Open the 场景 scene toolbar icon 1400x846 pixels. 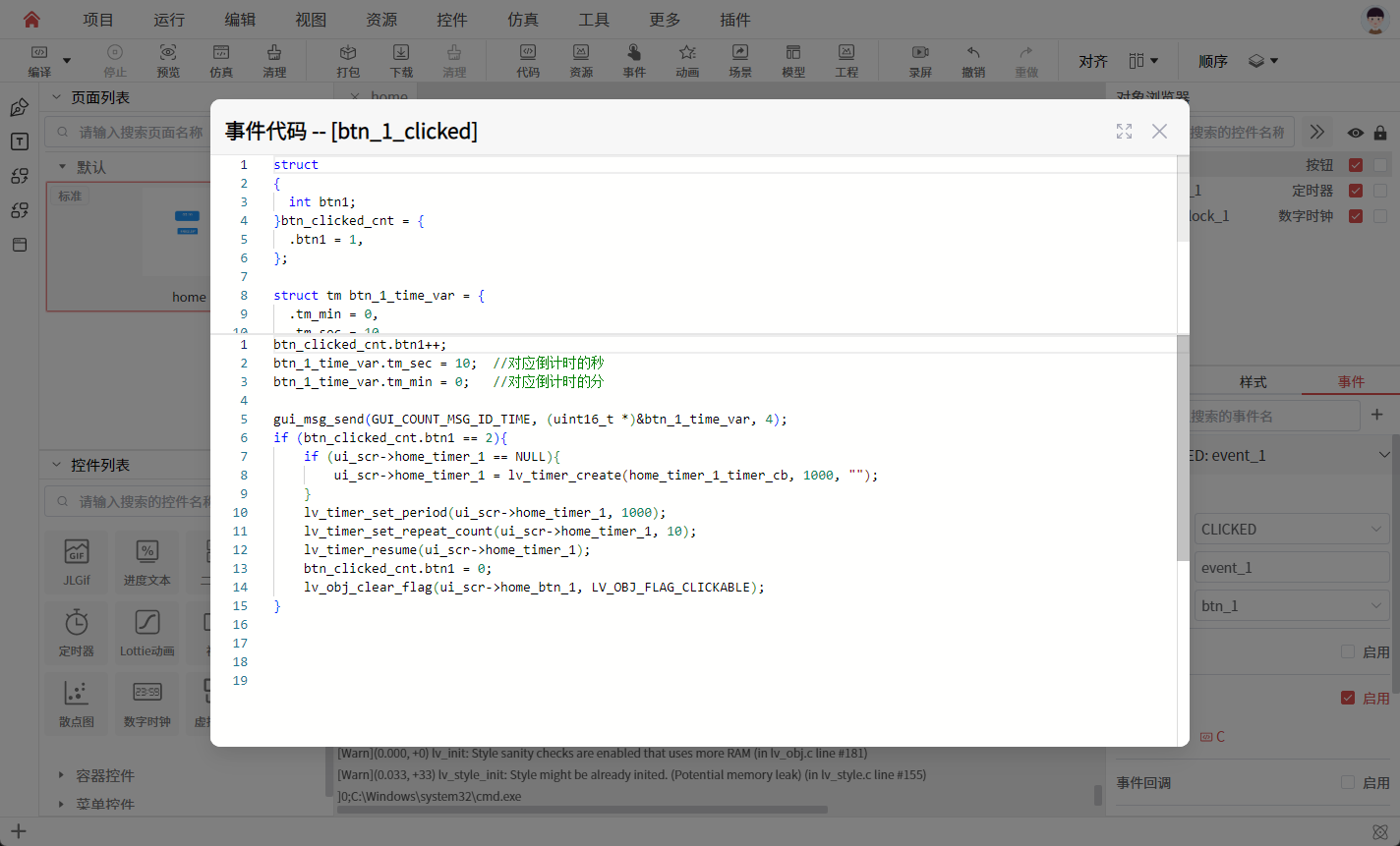[x=740, y=61]
